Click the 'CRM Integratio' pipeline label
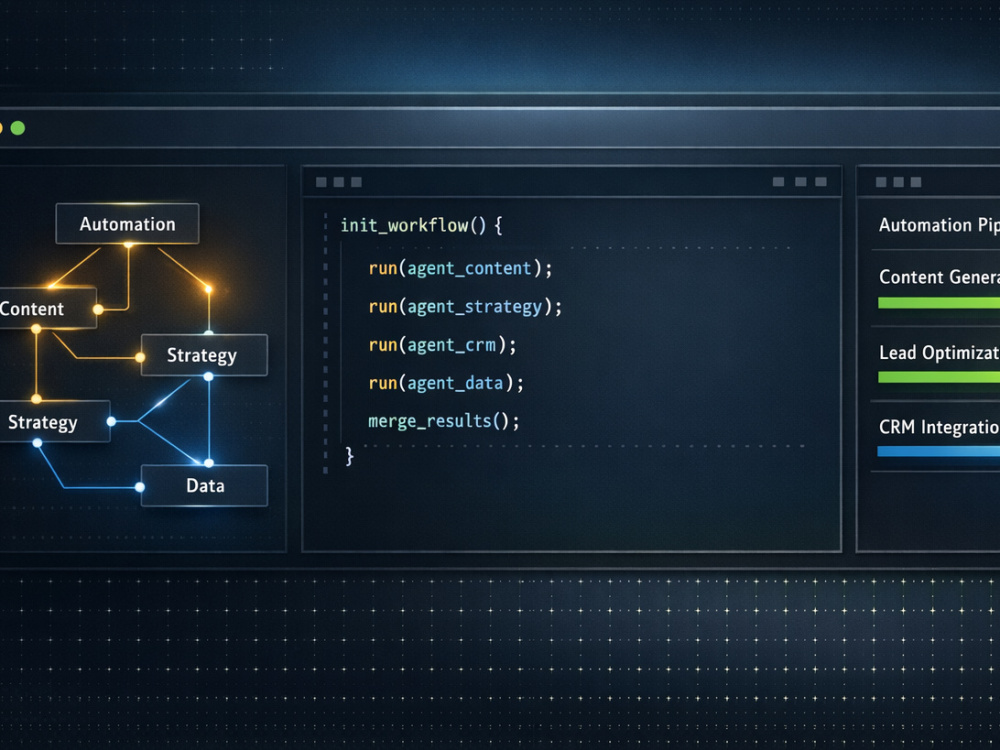This screenshot has height=750, width=1000. pyautogui.click(x=939, y=427)
